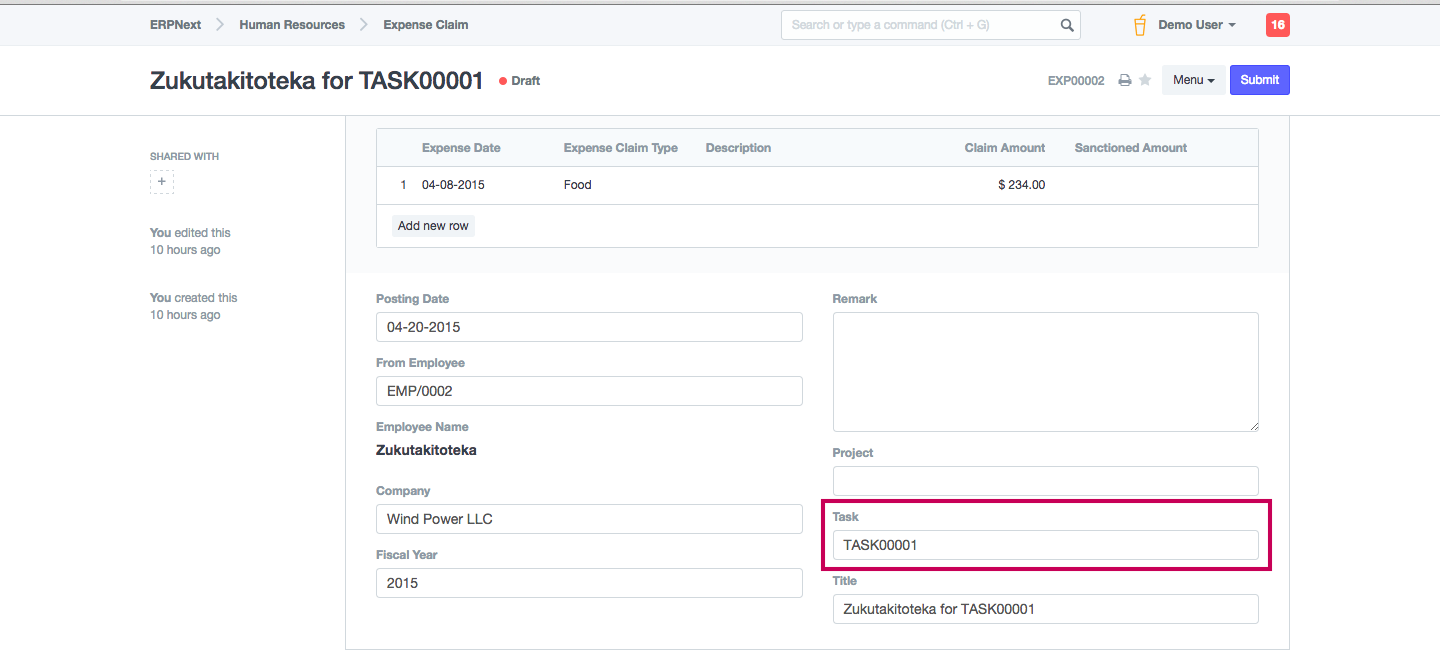Screen dimensions: 1440x658
Task: Click the empty Project field
Action: (1044, 481)
